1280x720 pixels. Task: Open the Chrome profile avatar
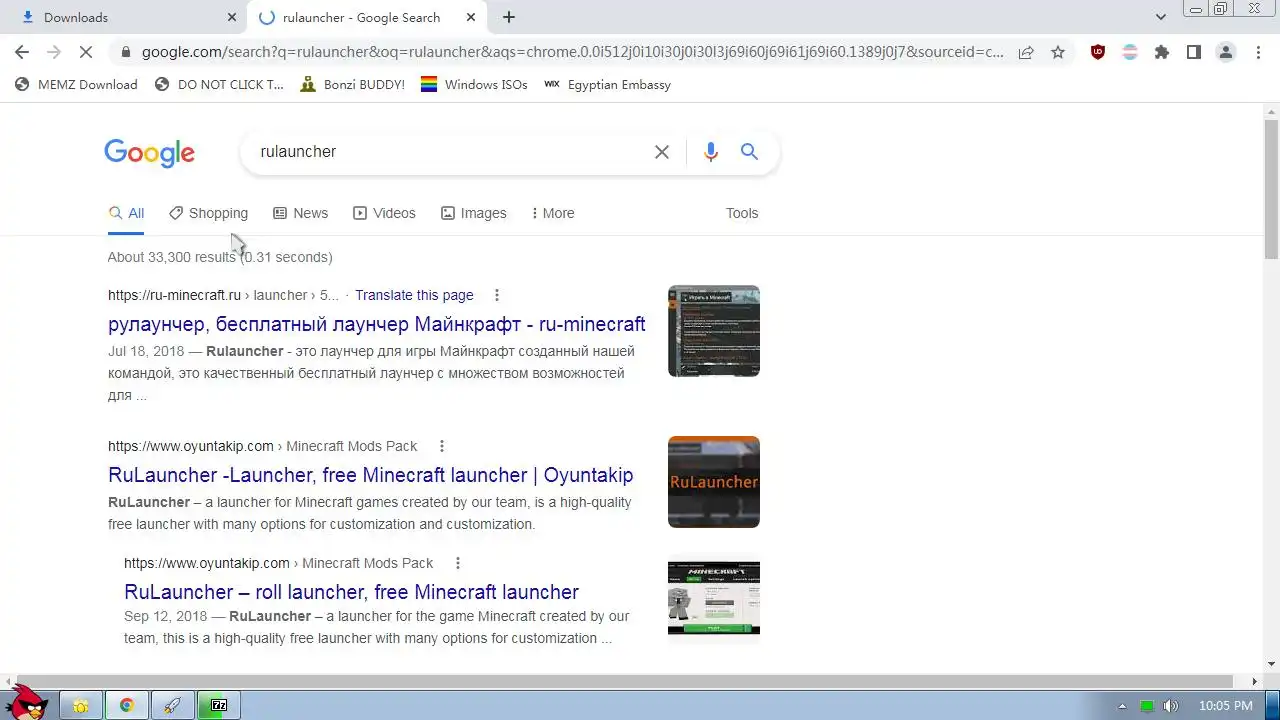click(x=1226, y=52)
